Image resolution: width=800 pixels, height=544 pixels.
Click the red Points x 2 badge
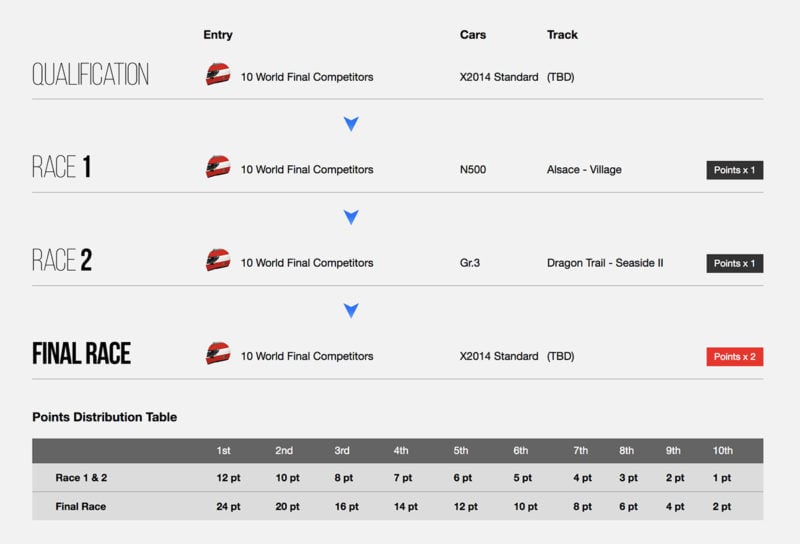pyautogui.click(x=735, y=357)
